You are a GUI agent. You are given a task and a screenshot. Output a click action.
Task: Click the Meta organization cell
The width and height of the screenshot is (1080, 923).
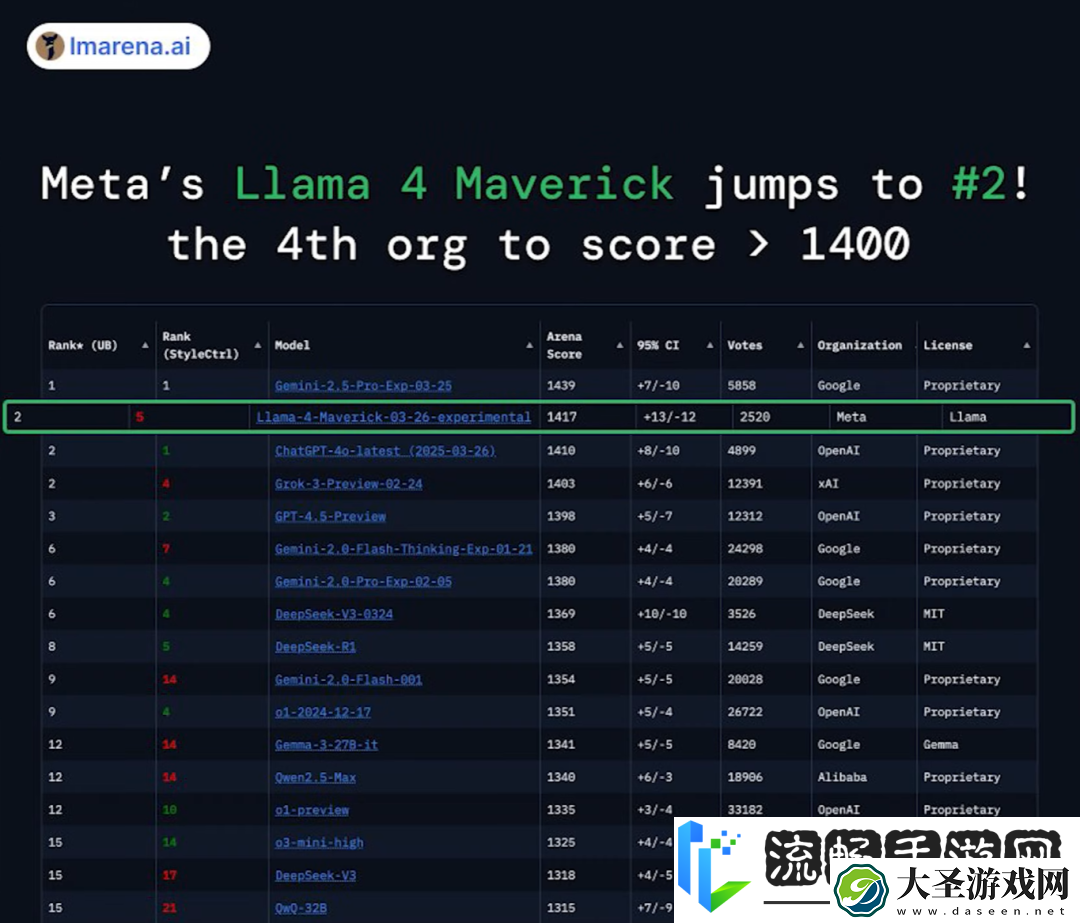[851, 417]
